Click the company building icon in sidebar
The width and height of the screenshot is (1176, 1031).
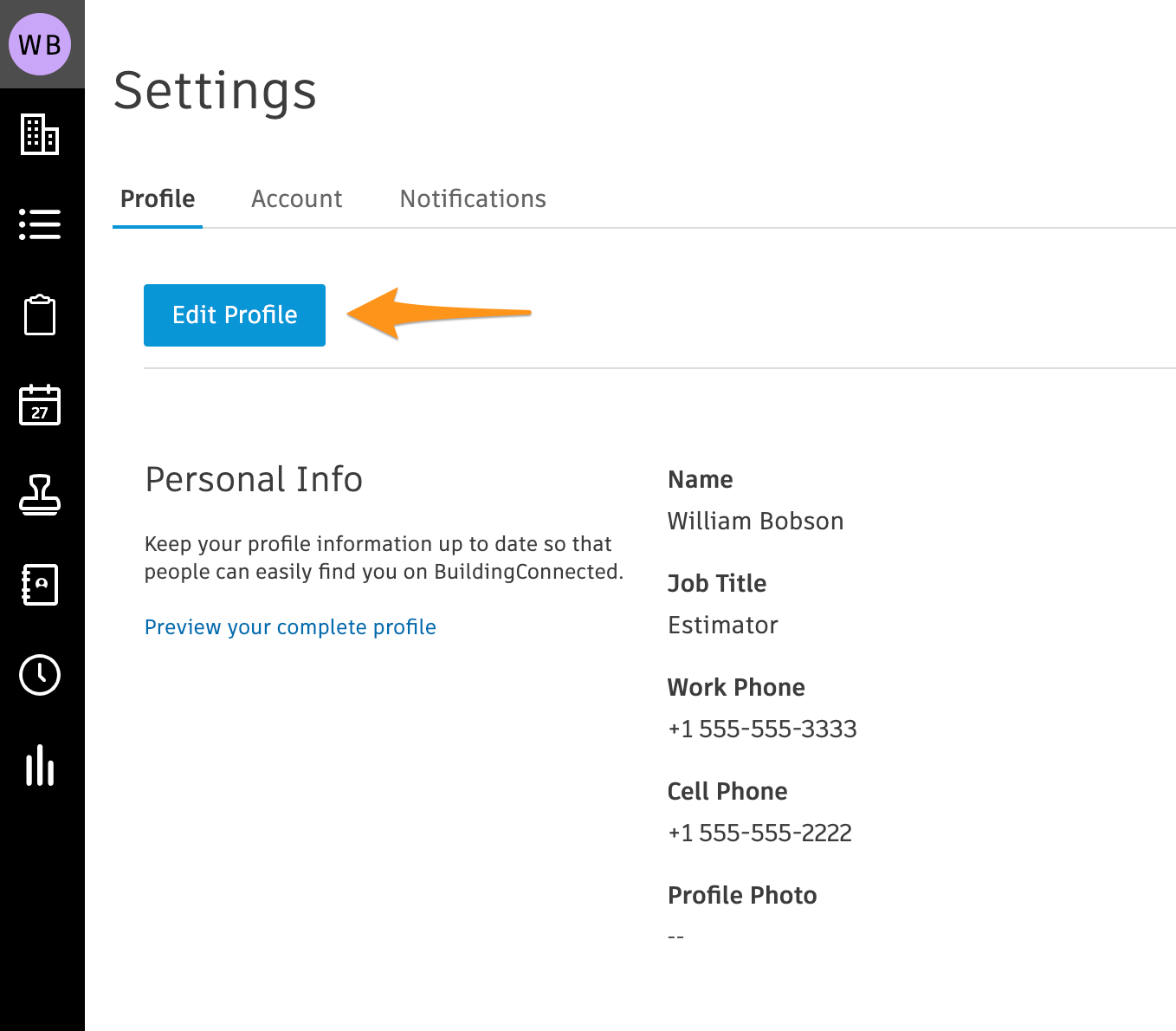point(40,134)
